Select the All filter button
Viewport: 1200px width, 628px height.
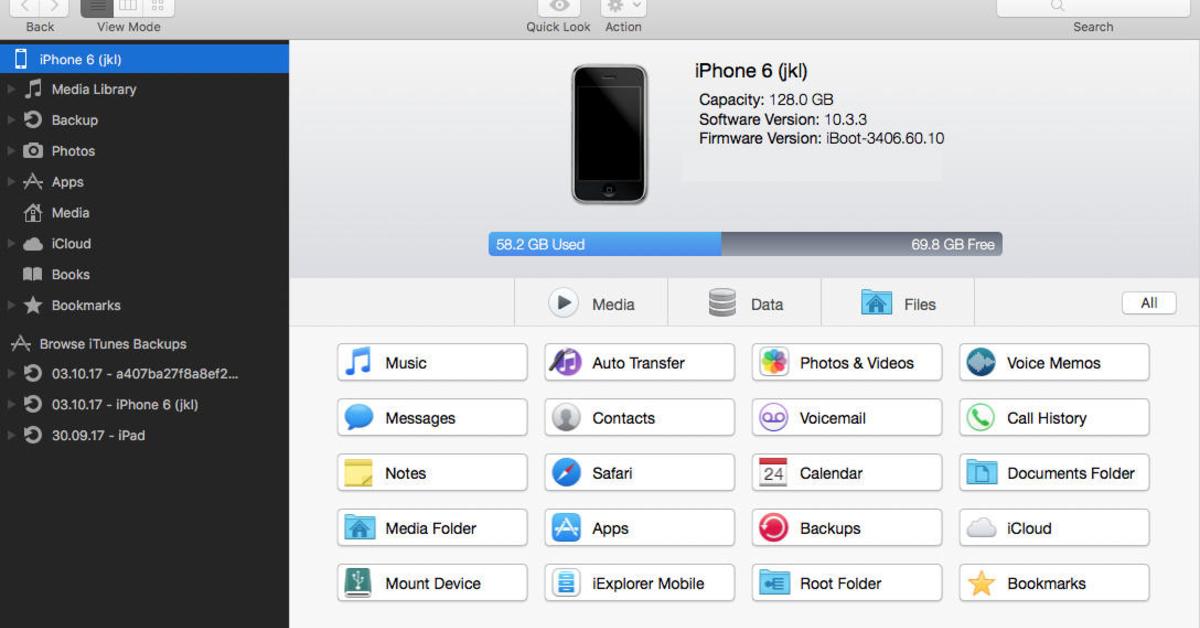1149,303
